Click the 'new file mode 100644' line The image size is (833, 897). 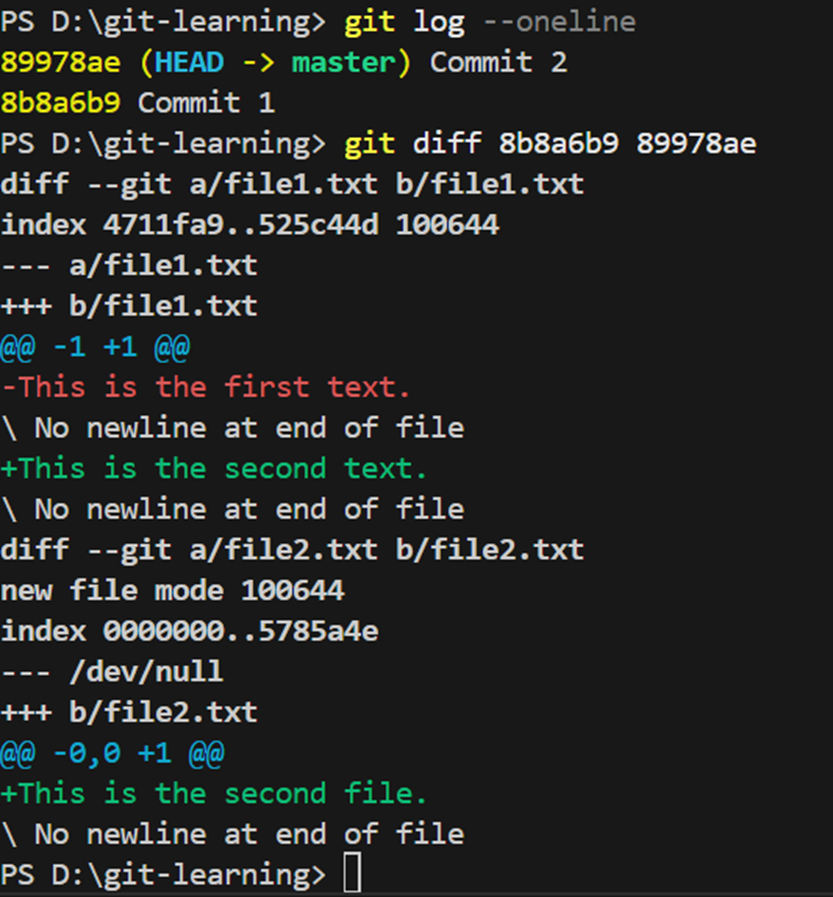click(172, 590)
